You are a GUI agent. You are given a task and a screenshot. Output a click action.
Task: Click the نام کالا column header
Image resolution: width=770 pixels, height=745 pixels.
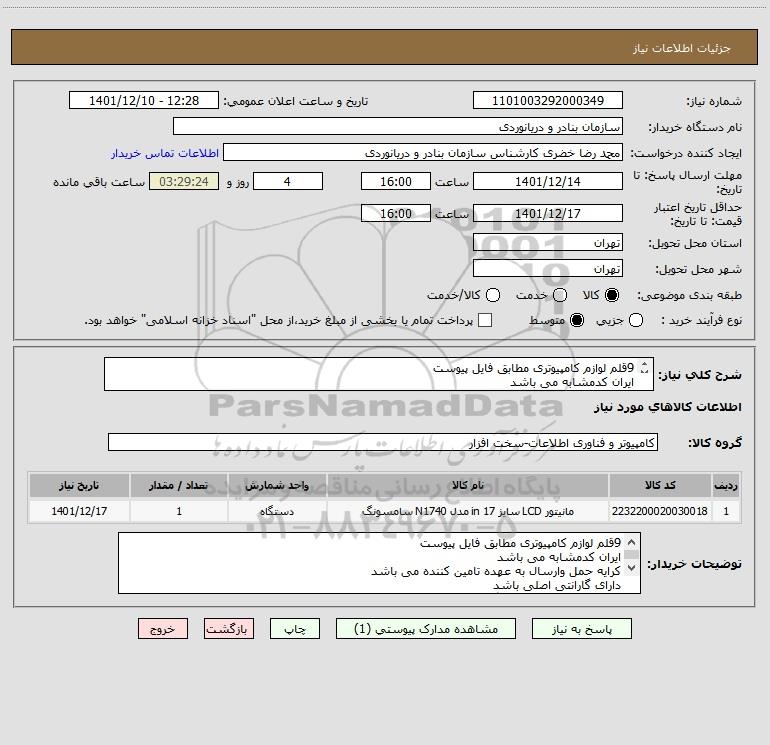point(468,485)
